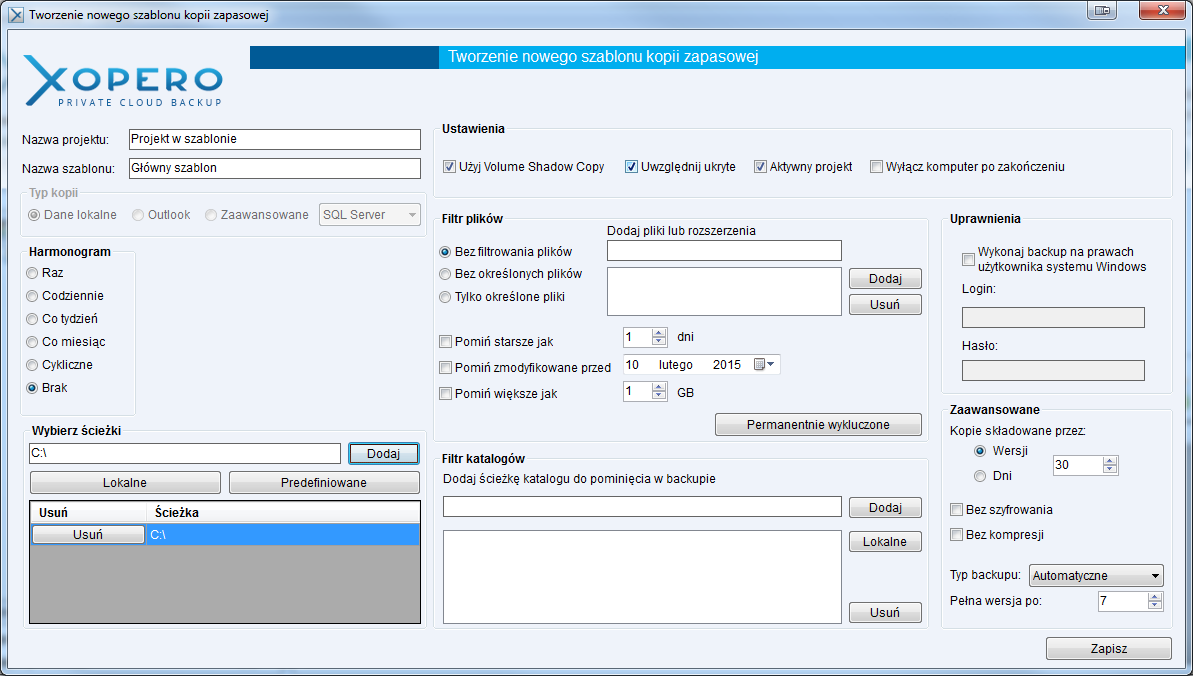Focus the path entry field containing C:\

[x=185, y=453]
